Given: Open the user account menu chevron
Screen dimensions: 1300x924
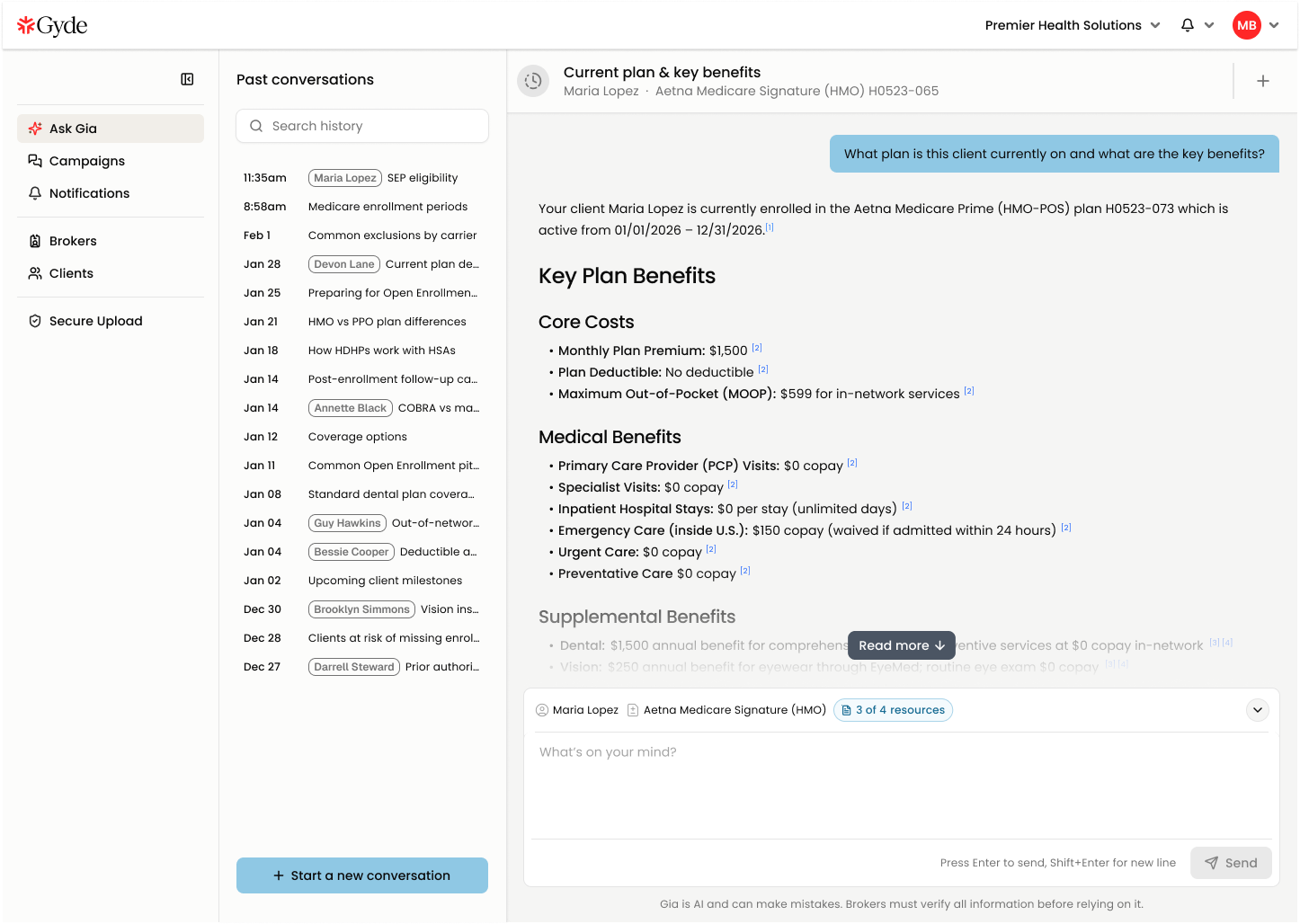Looking at the screenshot, I should tap(1274, 25).
